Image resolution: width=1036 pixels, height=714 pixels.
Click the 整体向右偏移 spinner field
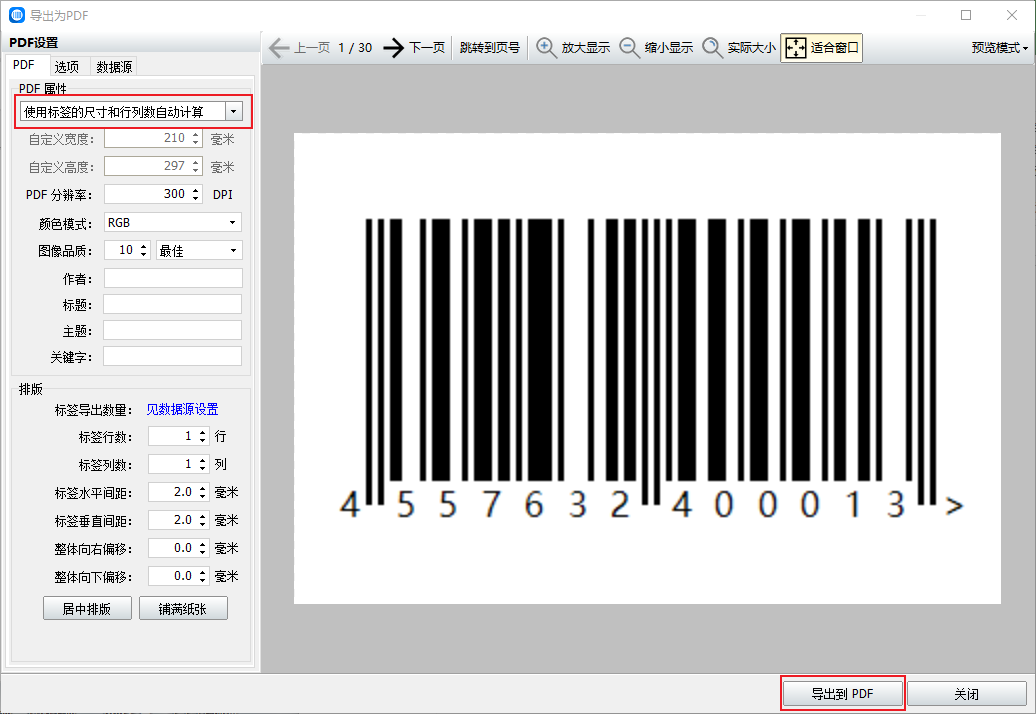pos(178,548)
